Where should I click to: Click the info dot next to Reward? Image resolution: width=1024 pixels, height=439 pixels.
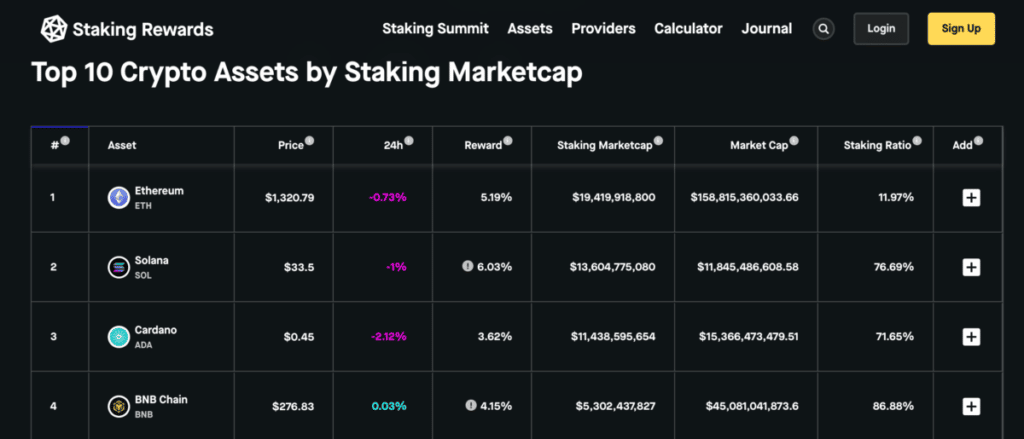tap(507, 142)
